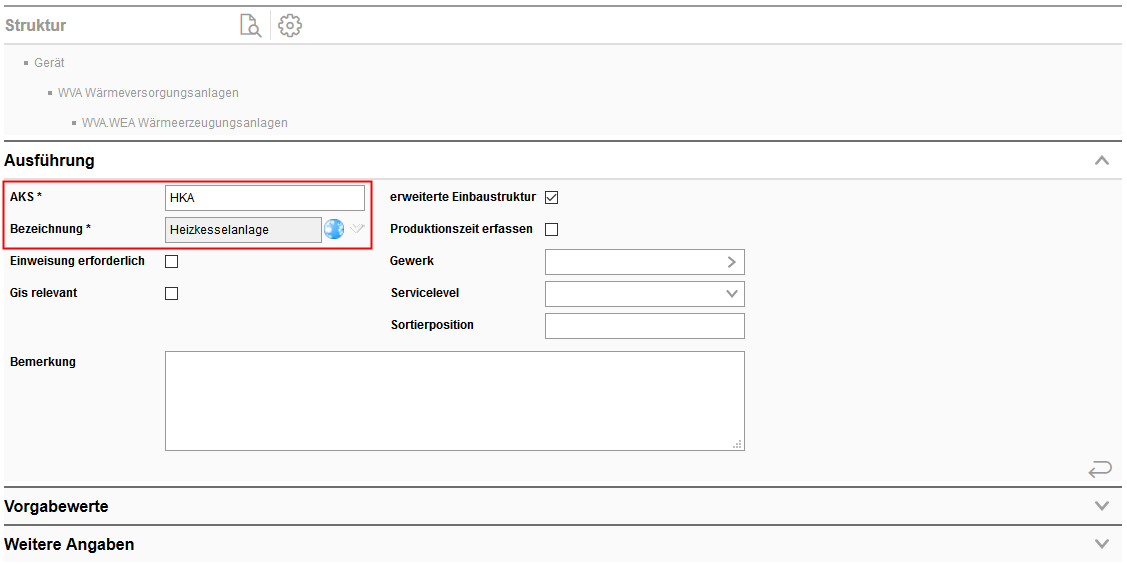Expand the Weitere Angaben section
This screenshot has width=1127, height=564.
click(1102, 544)
